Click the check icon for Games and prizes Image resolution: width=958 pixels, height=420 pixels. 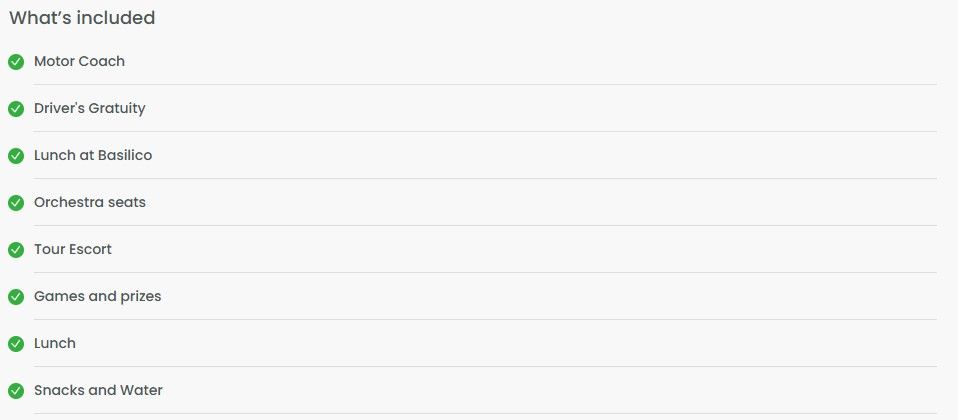coord(16,297)
